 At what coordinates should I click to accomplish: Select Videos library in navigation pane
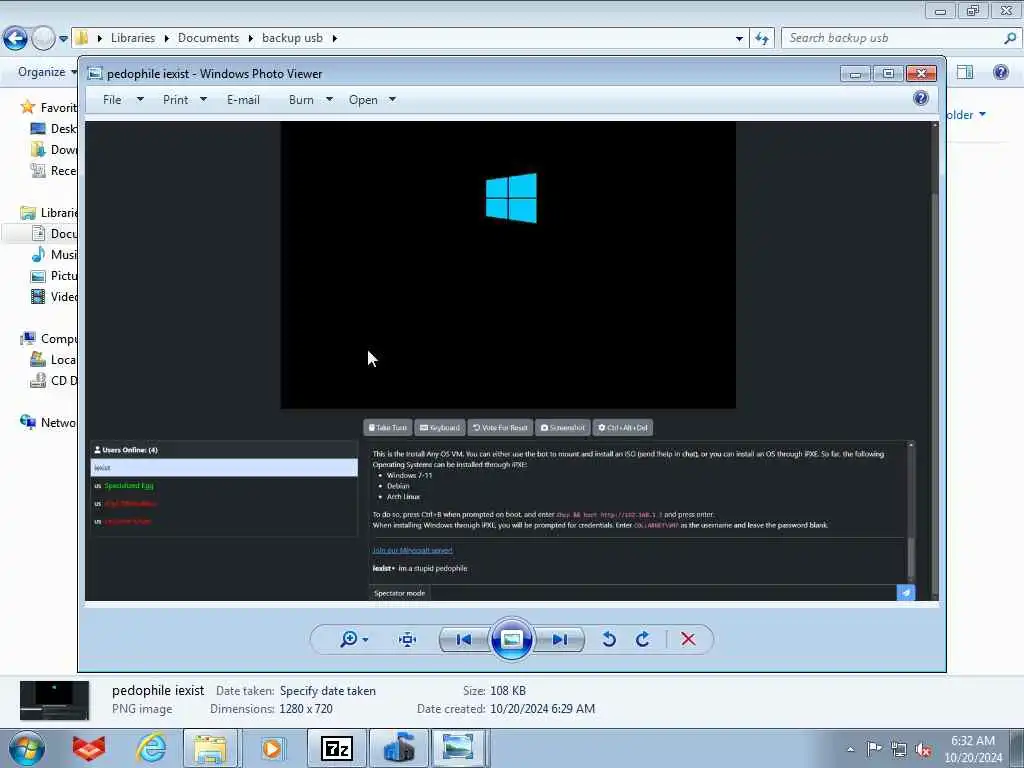point(54,296)
